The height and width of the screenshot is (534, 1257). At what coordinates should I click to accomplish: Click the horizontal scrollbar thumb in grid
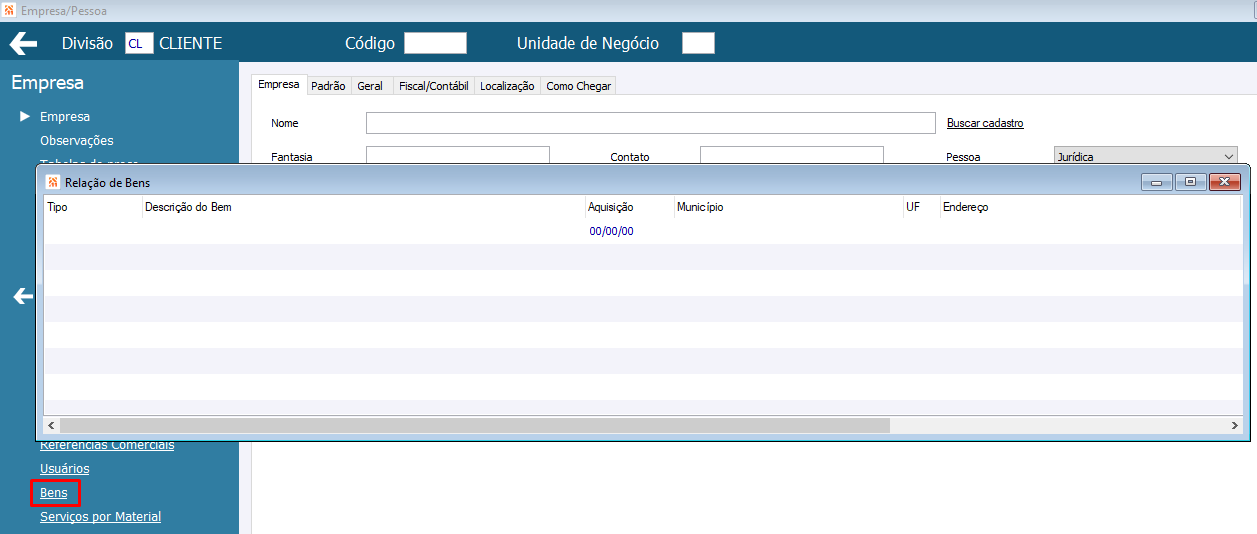474,425
